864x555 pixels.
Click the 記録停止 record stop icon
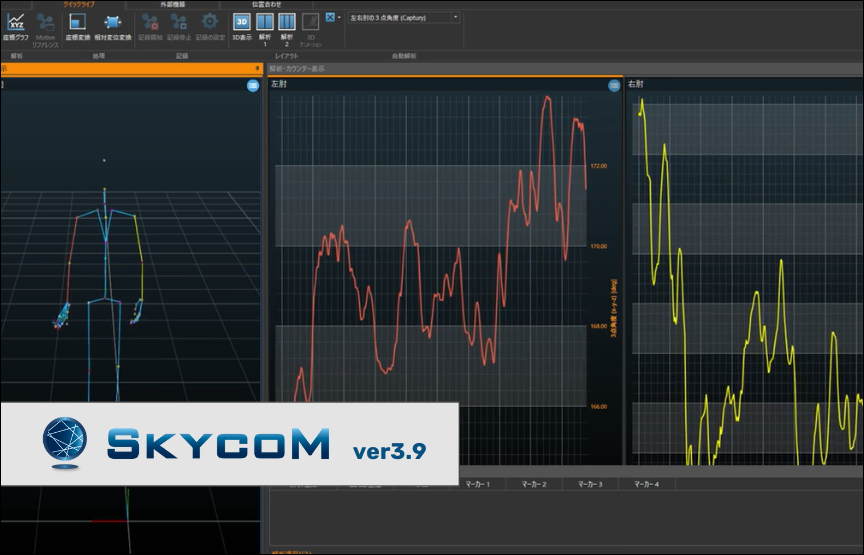179,26
